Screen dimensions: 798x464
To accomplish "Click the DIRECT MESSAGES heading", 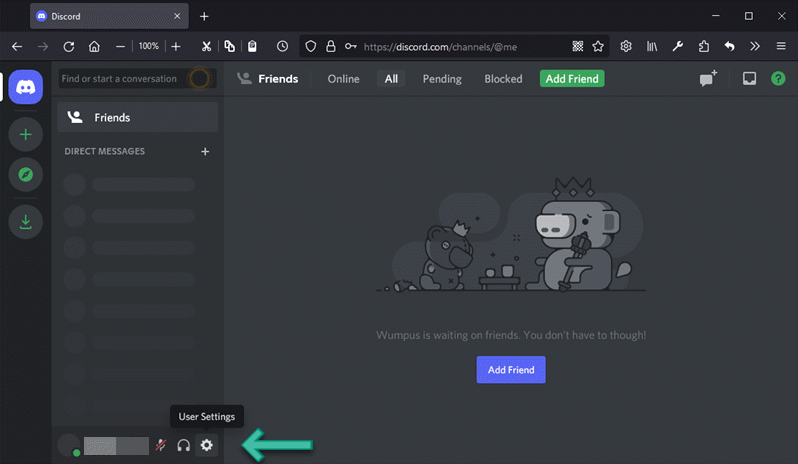I will pos(104,151).
